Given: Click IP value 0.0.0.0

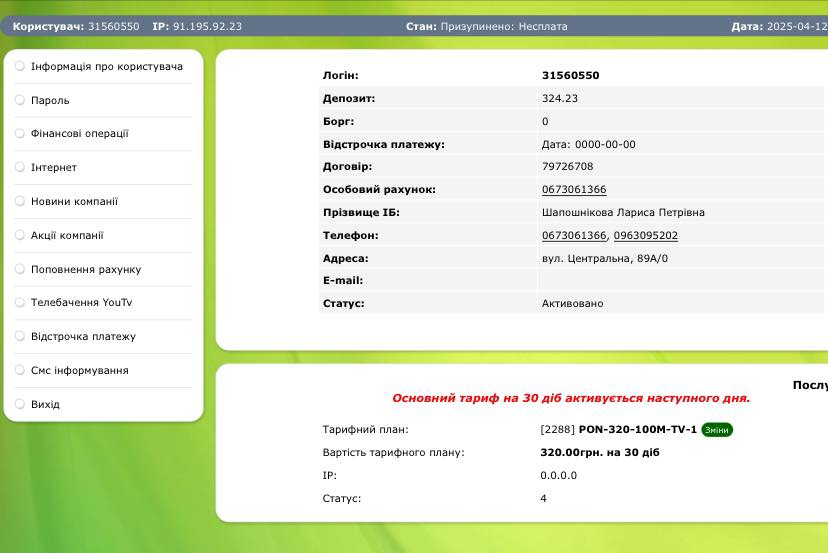Looking at the screenshot, I should 559,475.
